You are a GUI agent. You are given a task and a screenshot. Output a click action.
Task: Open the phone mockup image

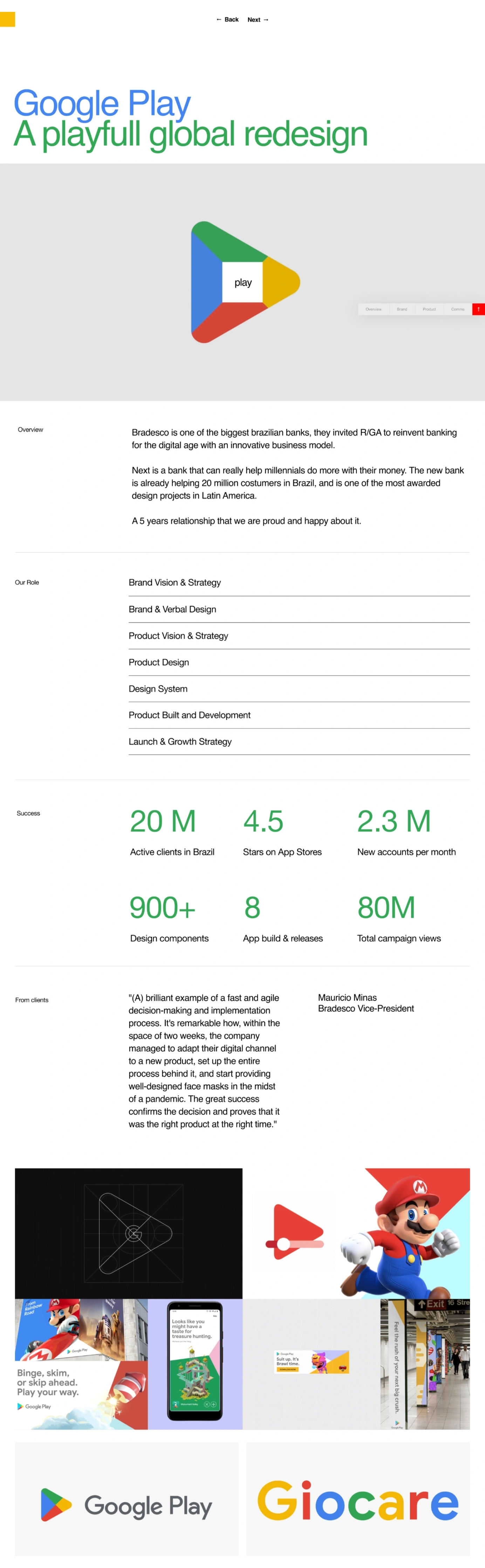pyautogui.click(x=195, y=1364)
